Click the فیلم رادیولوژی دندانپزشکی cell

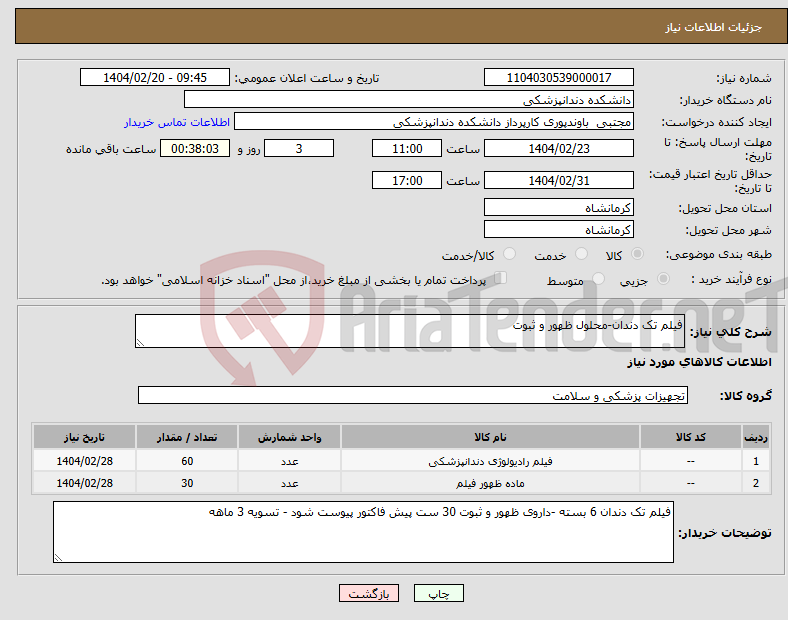pos(490,461)
